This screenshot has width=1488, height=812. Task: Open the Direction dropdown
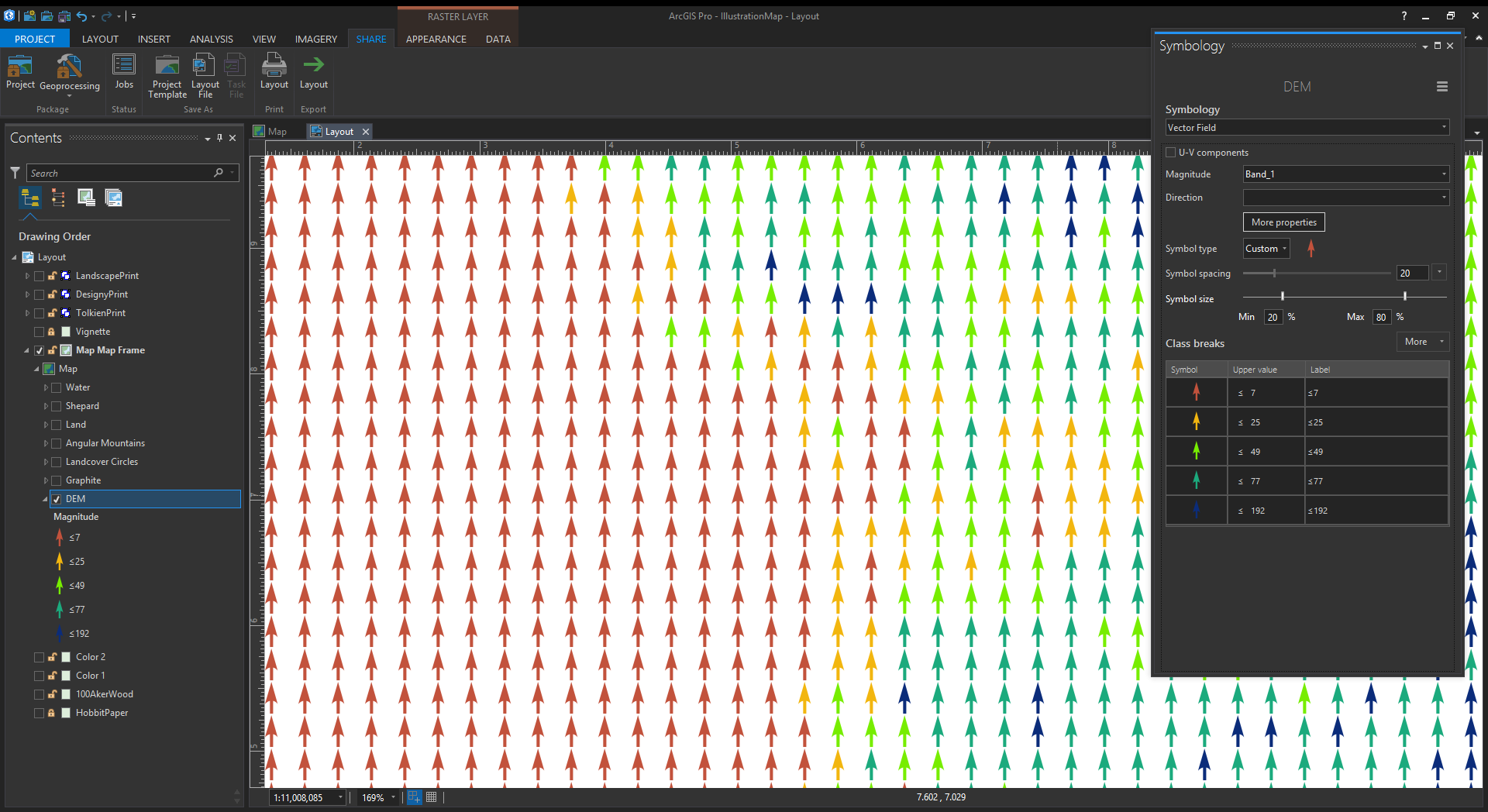pyautogui.click(x=1346, y=198)
